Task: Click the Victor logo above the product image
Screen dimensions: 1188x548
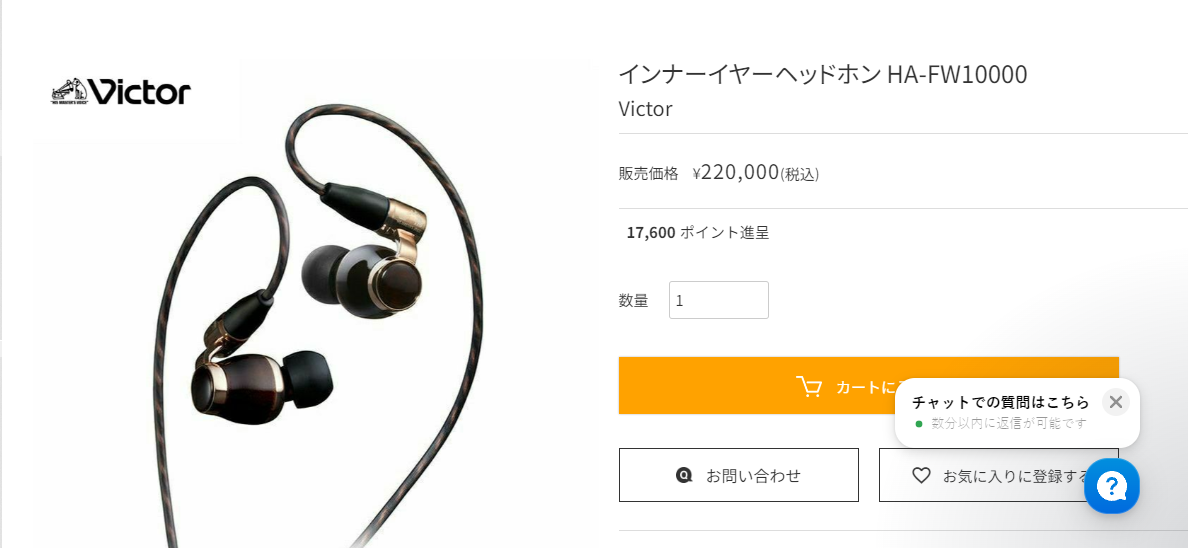Action: 120,92
